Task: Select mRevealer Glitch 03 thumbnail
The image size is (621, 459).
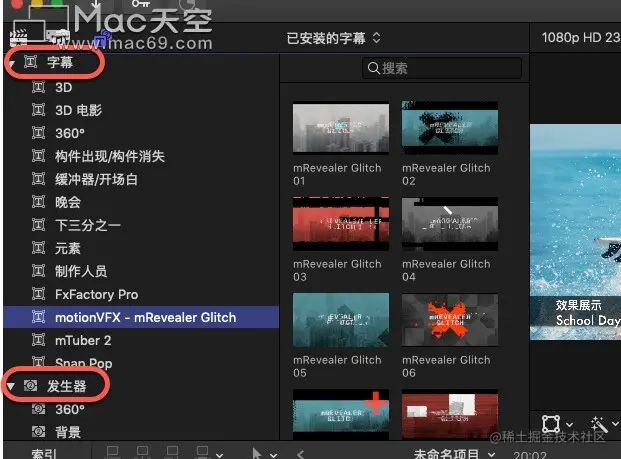Action: 341,224
